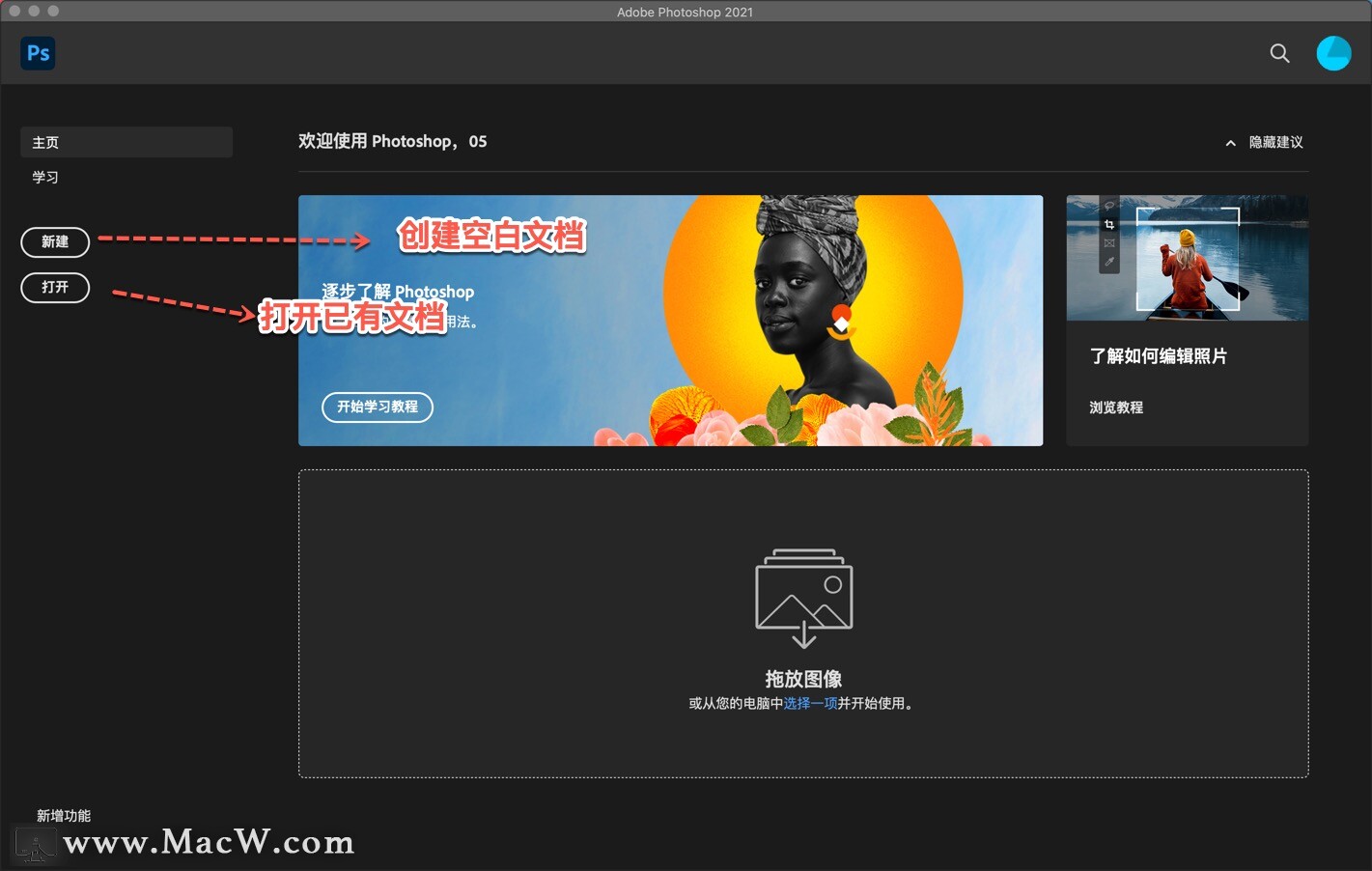The height and width of the screenshot is (871, 1372).
Task: Click the welcome heading 欢迎使用 Photoshop
Action: (393, 141)
